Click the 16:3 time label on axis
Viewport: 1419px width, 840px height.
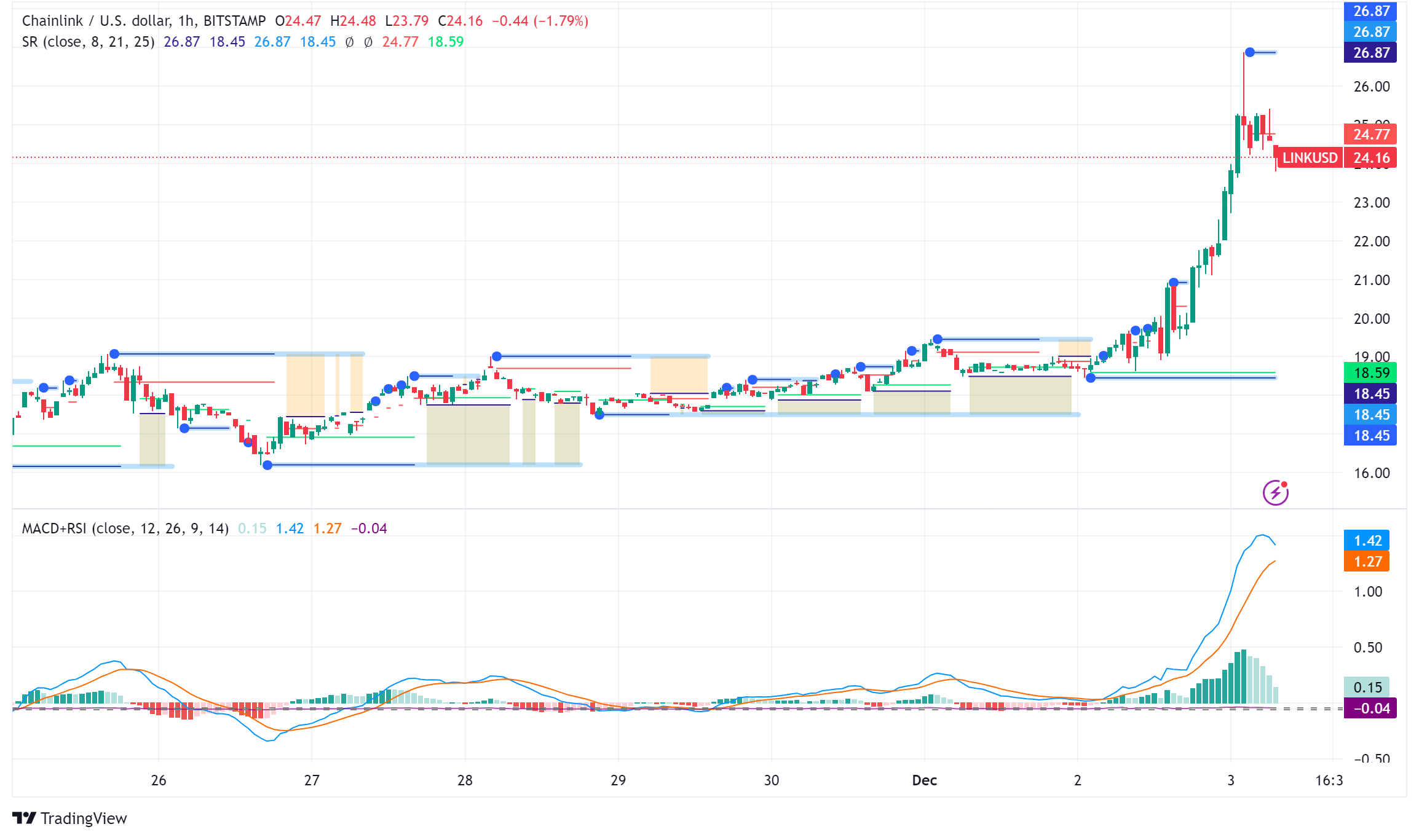coord(1329,780)
